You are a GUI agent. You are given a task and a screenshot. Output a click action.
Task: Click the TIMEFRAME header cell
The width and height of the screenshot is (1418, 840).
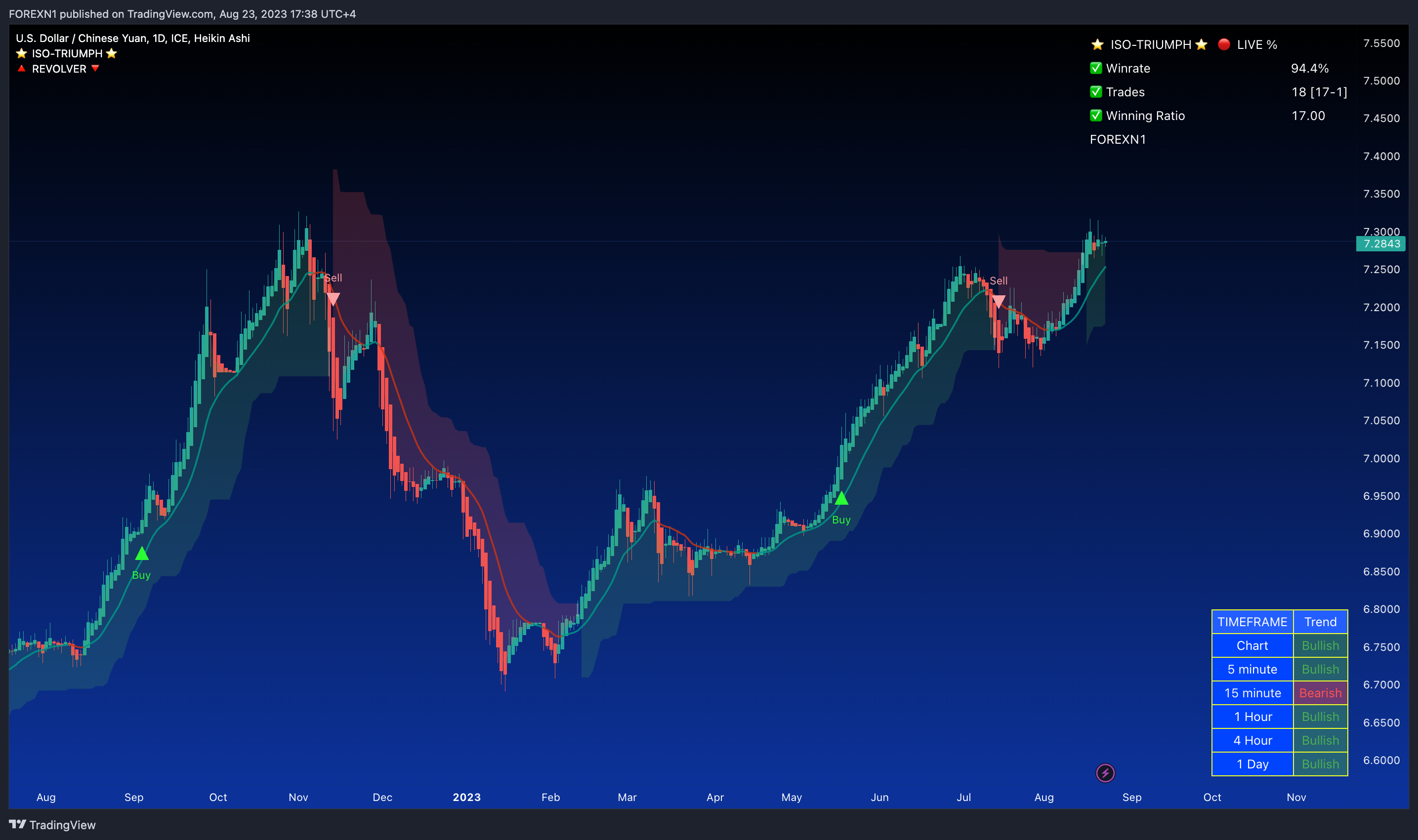click(1252, 622)
